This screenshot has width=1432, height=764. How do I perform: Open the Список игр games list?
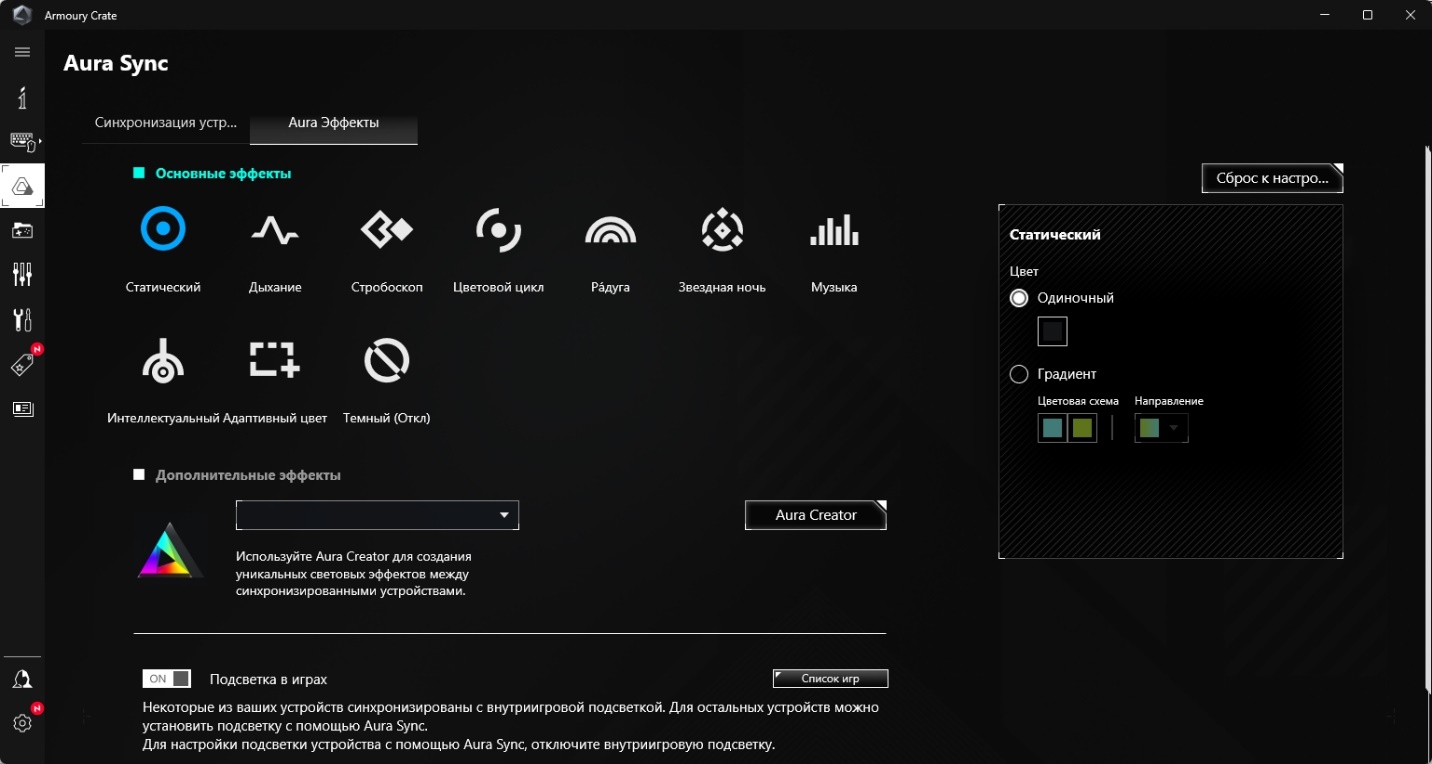coord(830,679)
